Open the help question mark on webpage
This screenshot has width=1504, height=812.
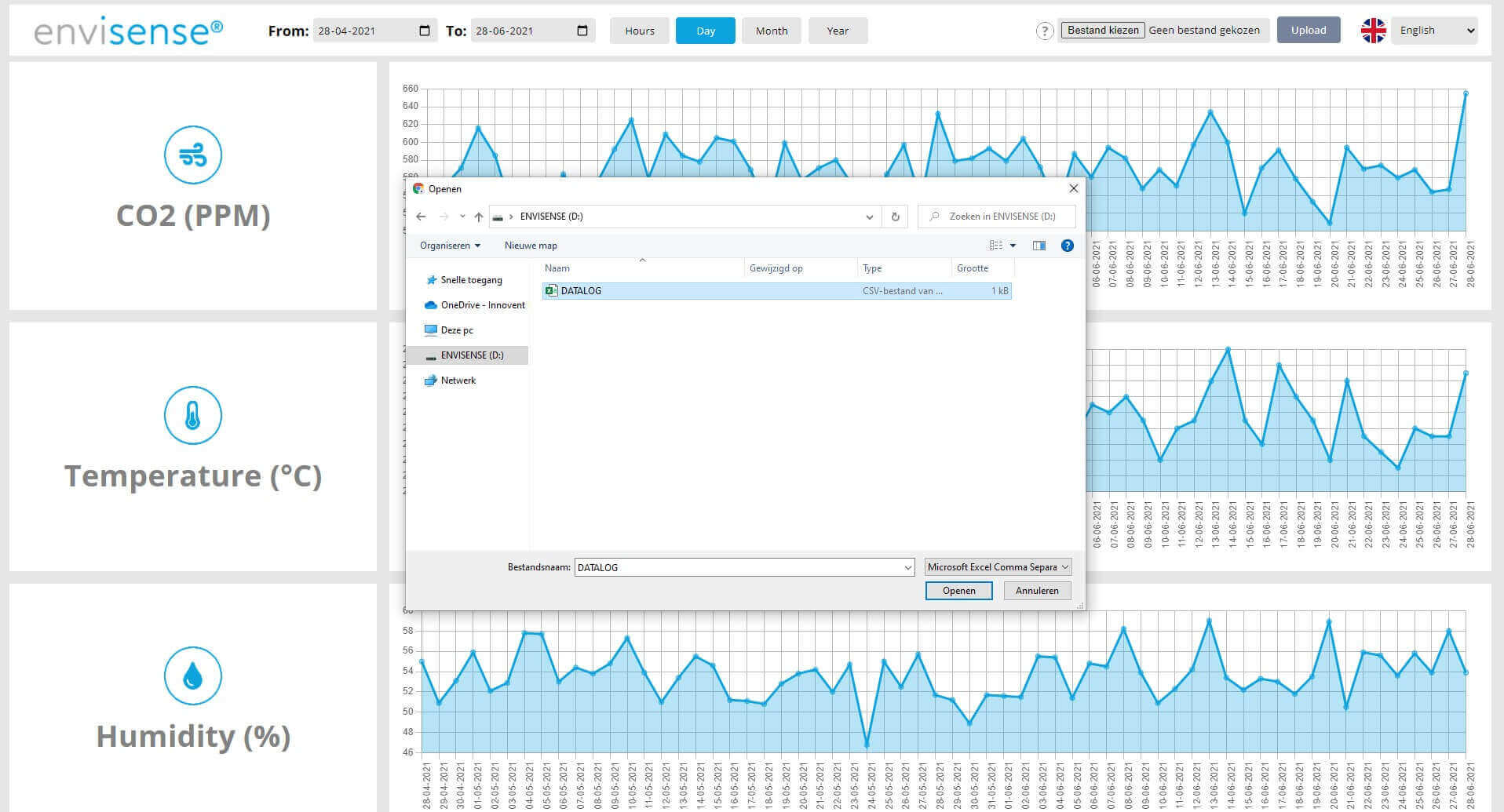[1044, 31]
